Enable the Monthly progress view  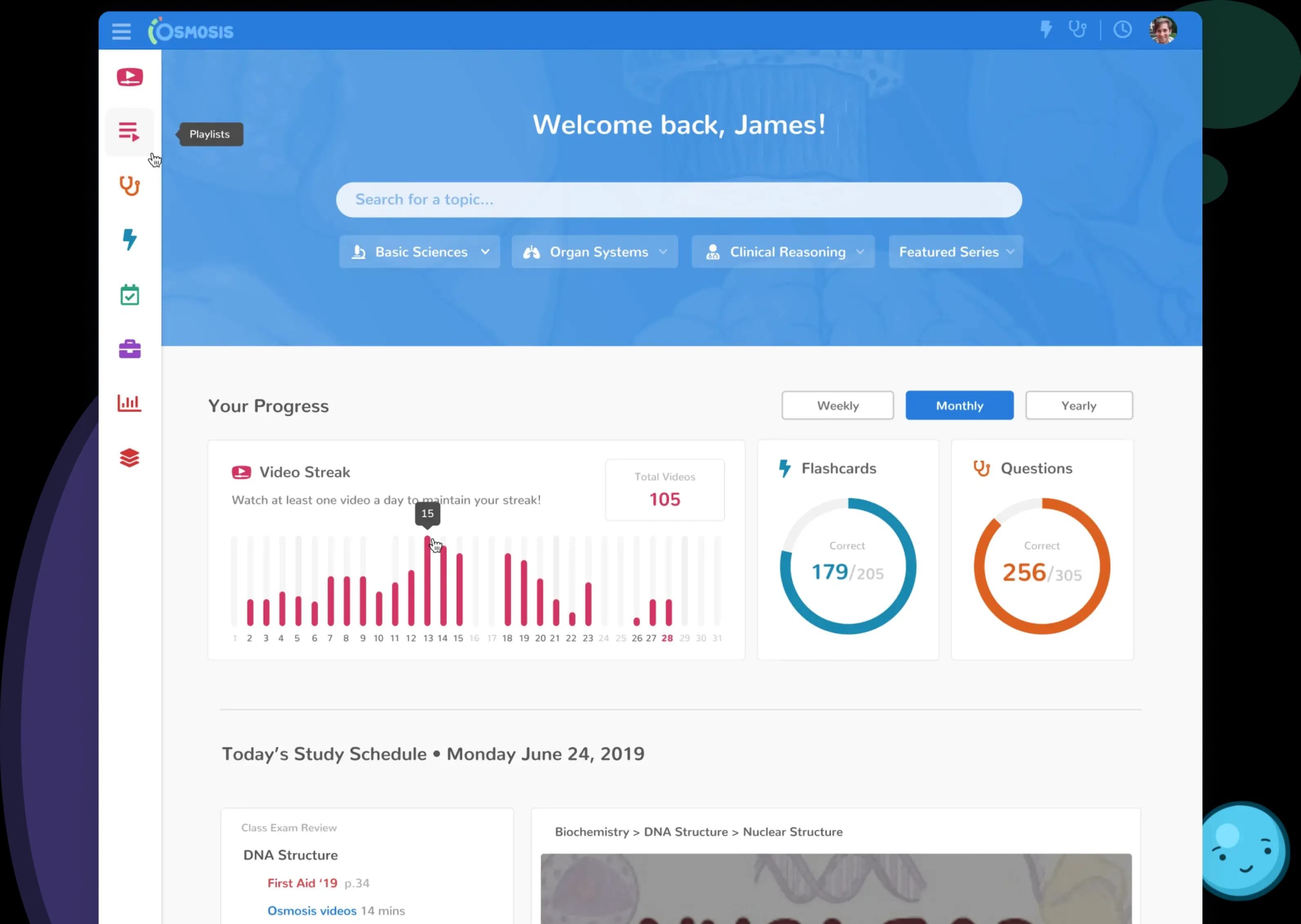(959, 405)
